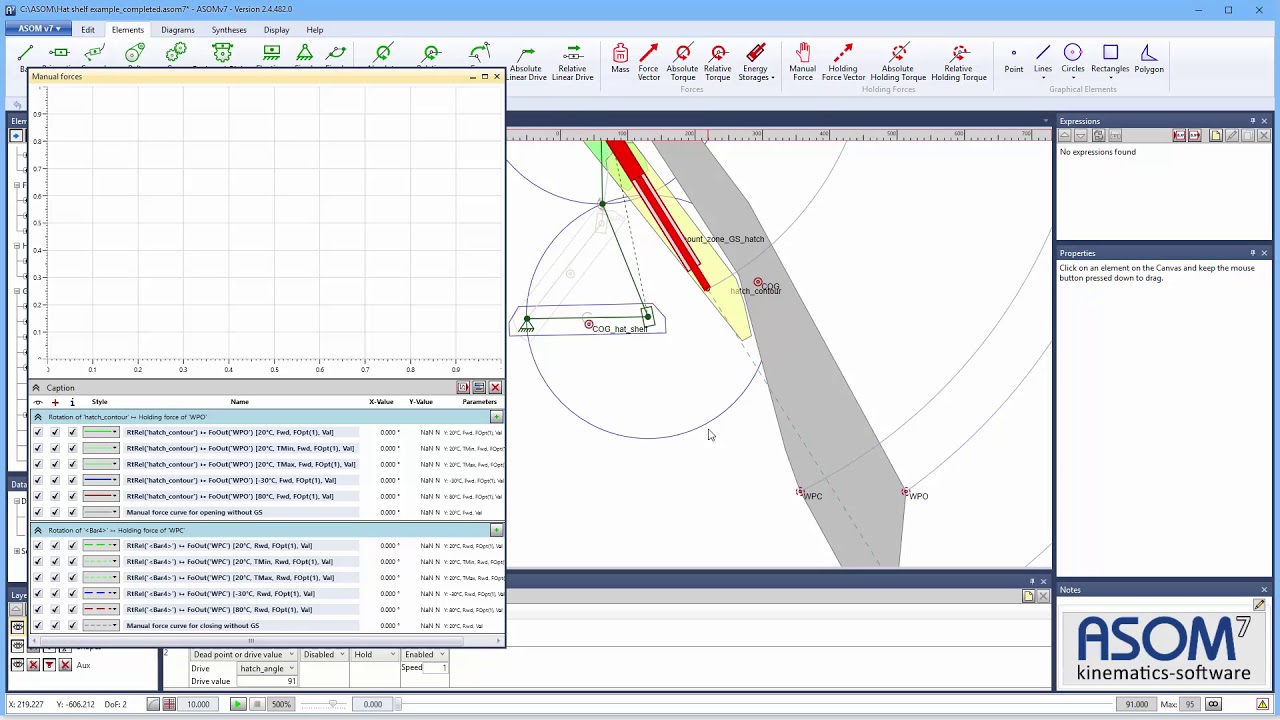This screenshot has width=1280, height=720.
Task: Toggle first checkbox of Bar4 20°C Rwd FOpt curve
Action: pos(38,545)
